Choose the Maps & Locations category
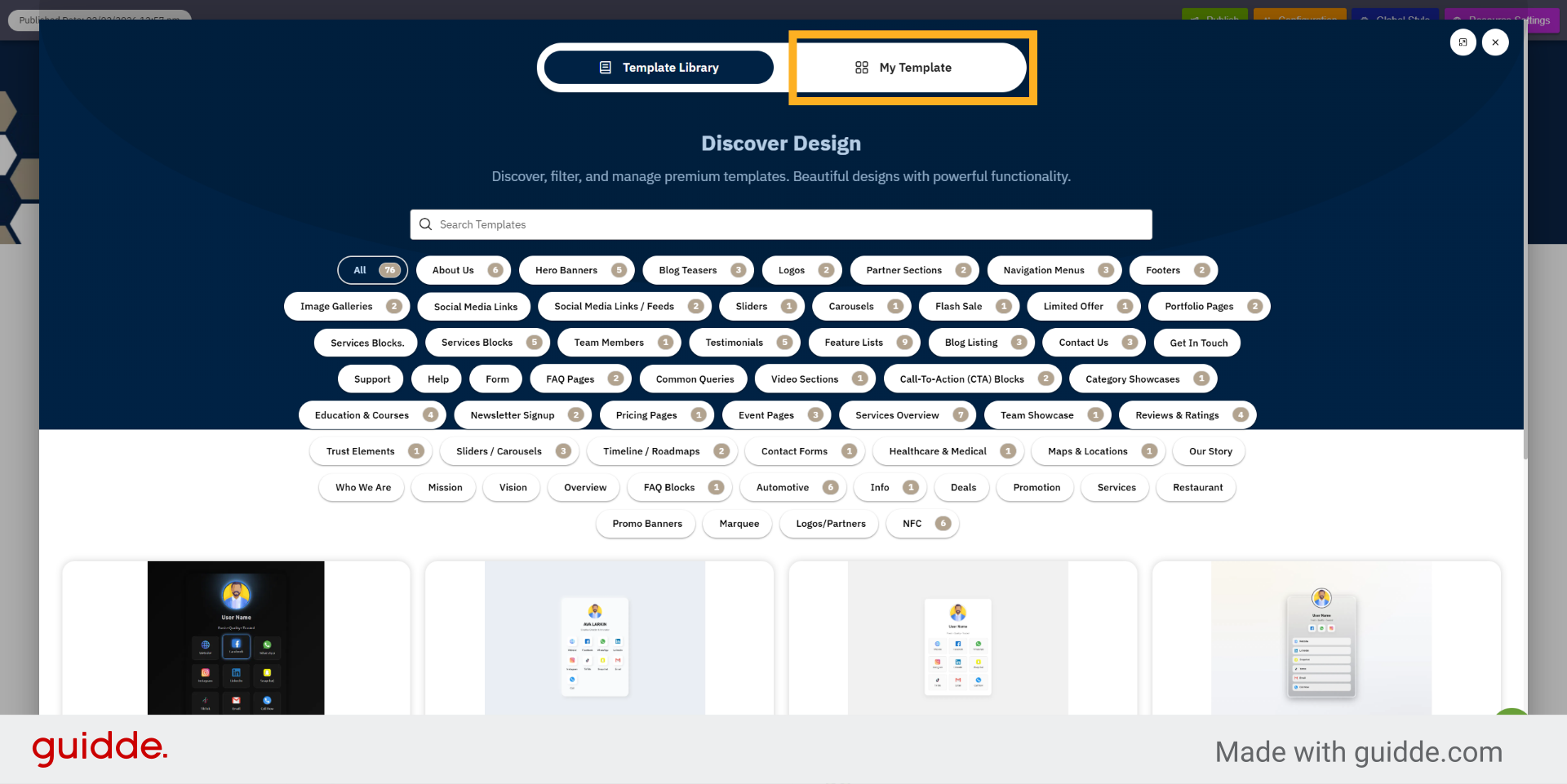Screen dimensions: 1567x784 pyautogui.click(x=1098, y=451)
